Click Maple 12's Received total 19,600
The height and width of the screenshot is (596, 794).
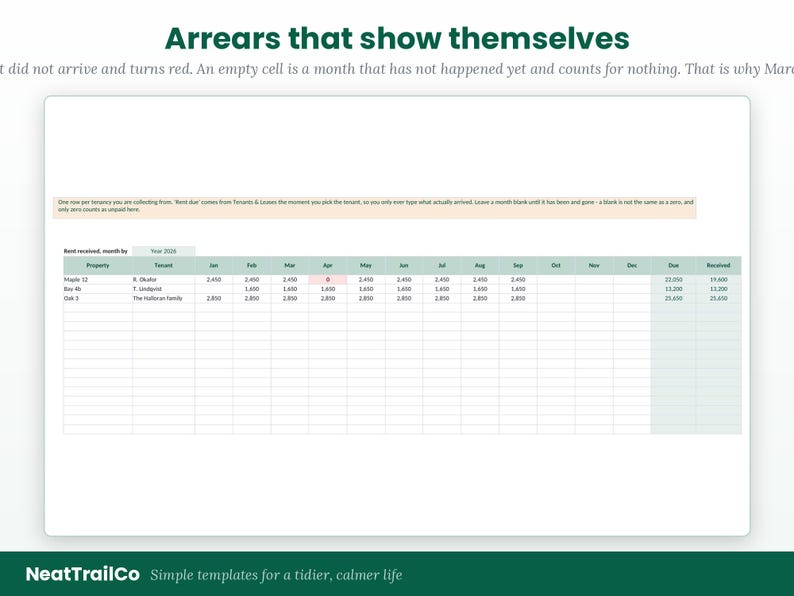click(719, 280)
